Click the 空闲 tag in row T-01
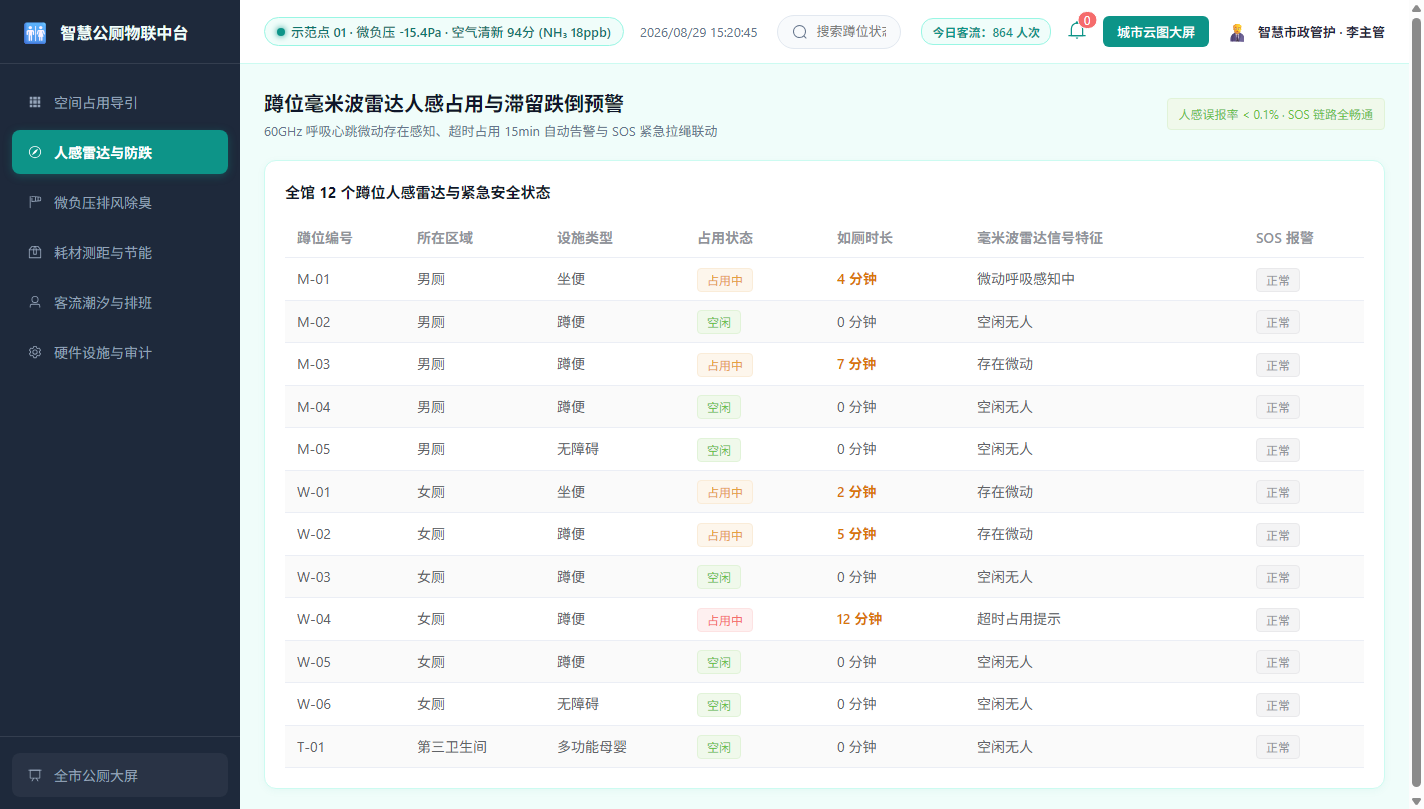The height and width of the screenshot is (809, 1424). [x=719, y=747]
